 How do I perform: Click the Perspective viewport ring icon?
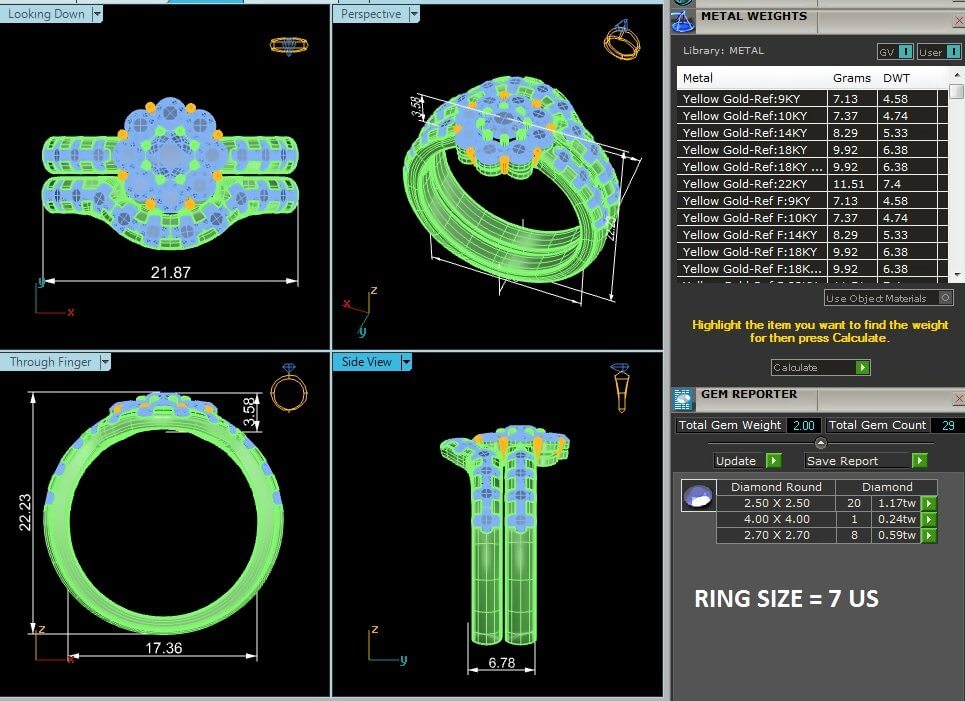[x=621, y=42]
